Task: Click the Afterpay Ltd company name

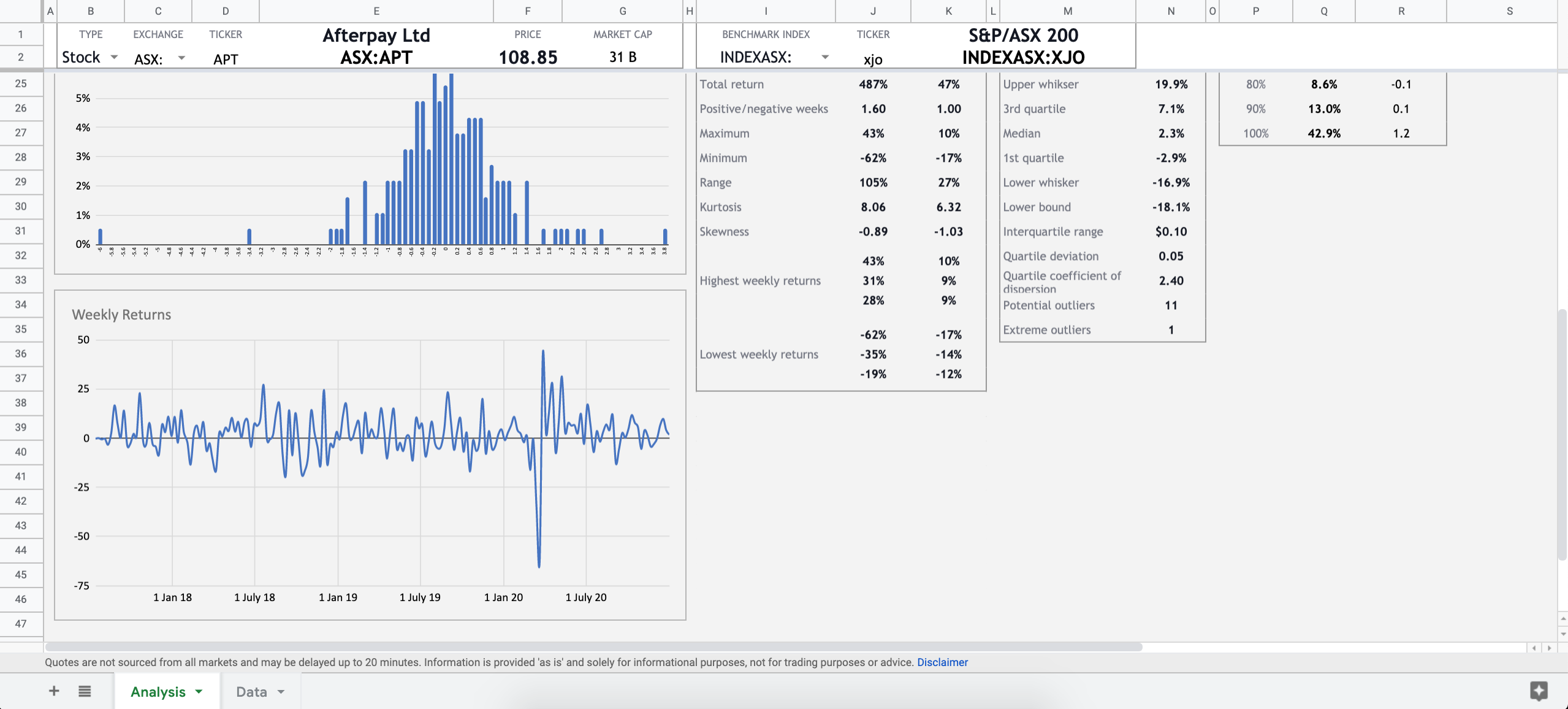Action: (376, 36)
